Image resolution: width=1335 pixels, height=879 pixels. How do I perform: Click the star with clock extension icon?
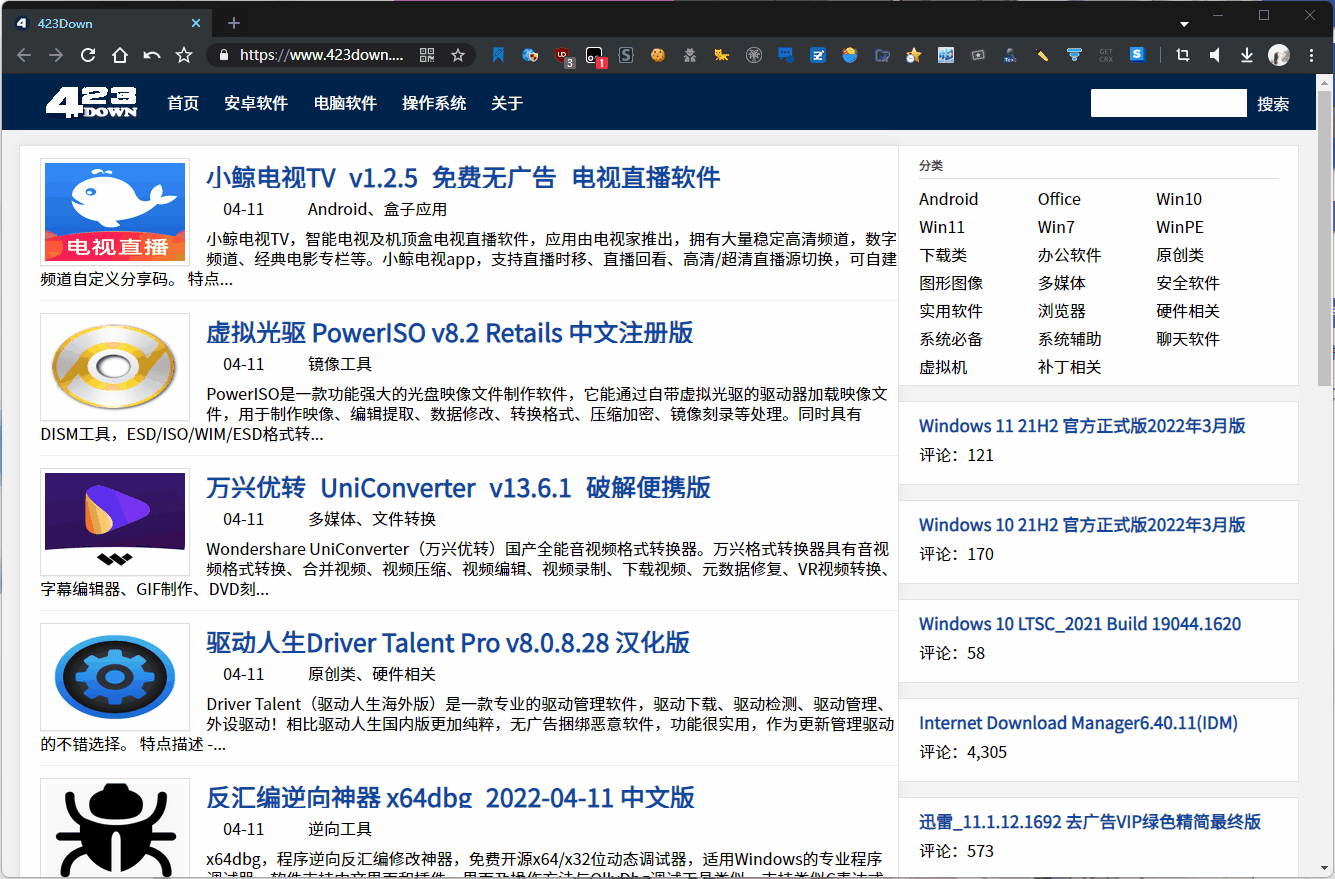click(913, 56)
